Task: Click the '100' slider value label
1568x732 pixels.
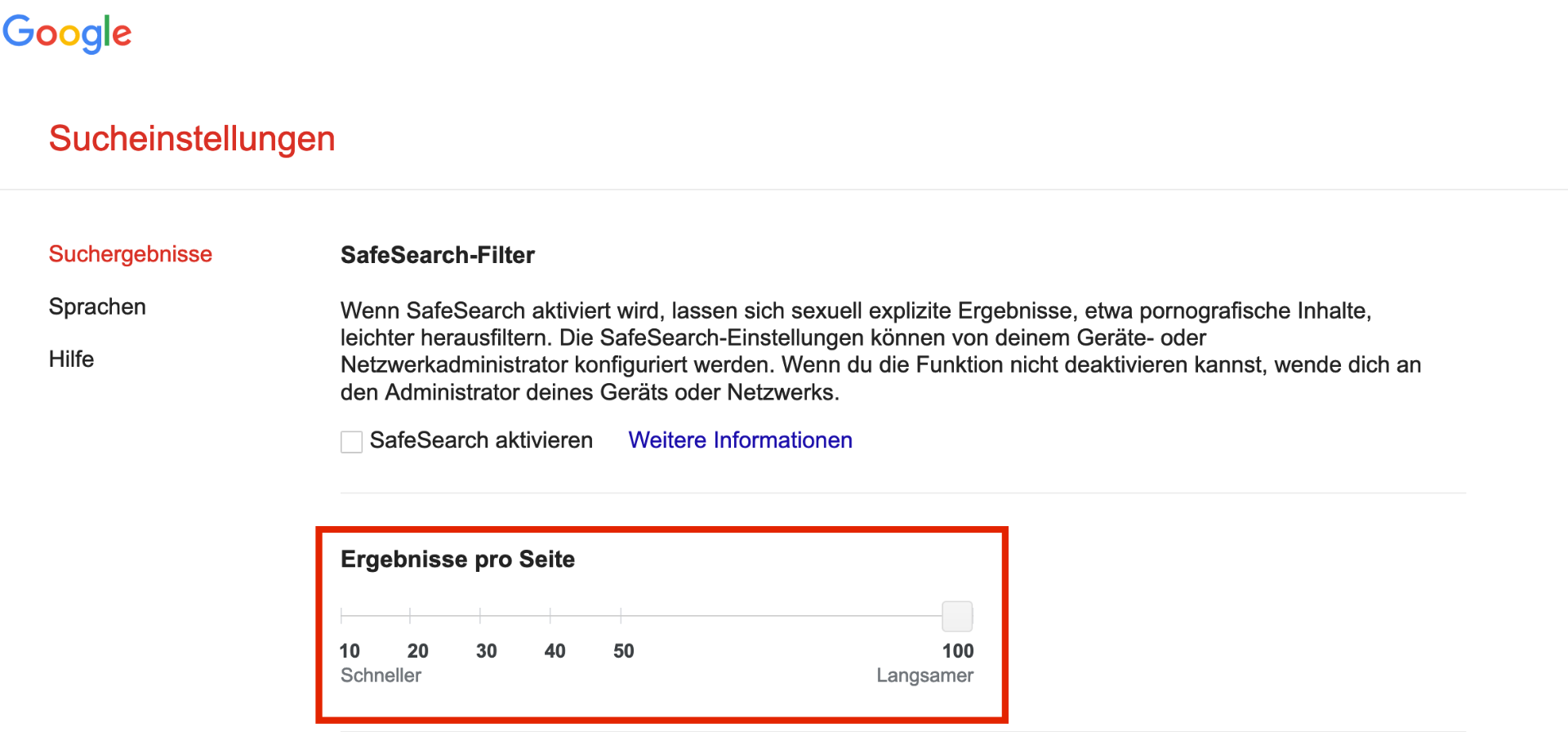Action: (x=958, y=651)
